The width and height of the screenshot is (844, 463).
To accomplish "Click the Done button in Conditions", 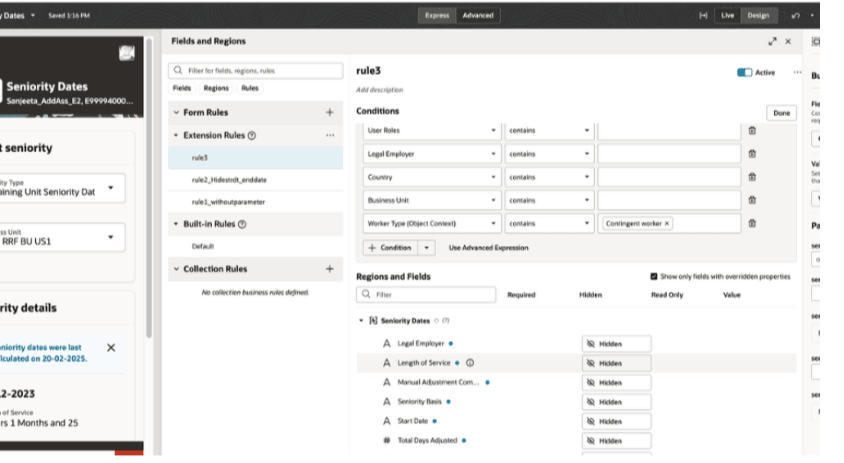I will pos(782,113).
